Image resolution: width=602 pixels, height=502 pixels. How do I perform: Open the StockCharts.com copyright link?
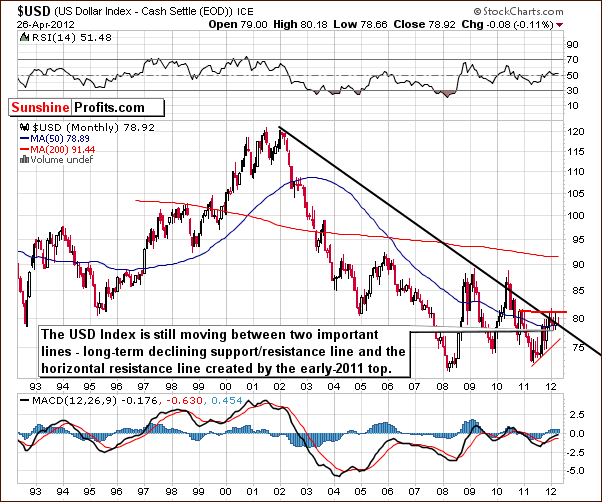[518, 11]
